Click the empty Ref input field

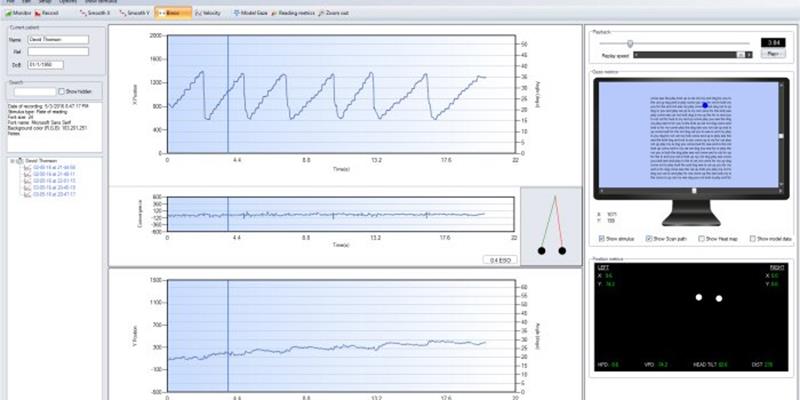58,52
